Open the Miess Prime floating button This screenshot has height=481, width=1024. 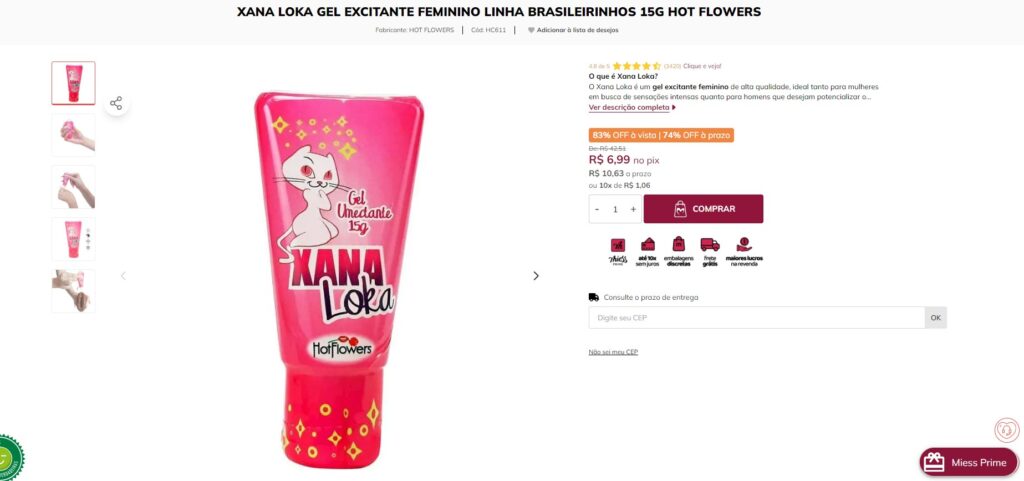coord(968,462)
